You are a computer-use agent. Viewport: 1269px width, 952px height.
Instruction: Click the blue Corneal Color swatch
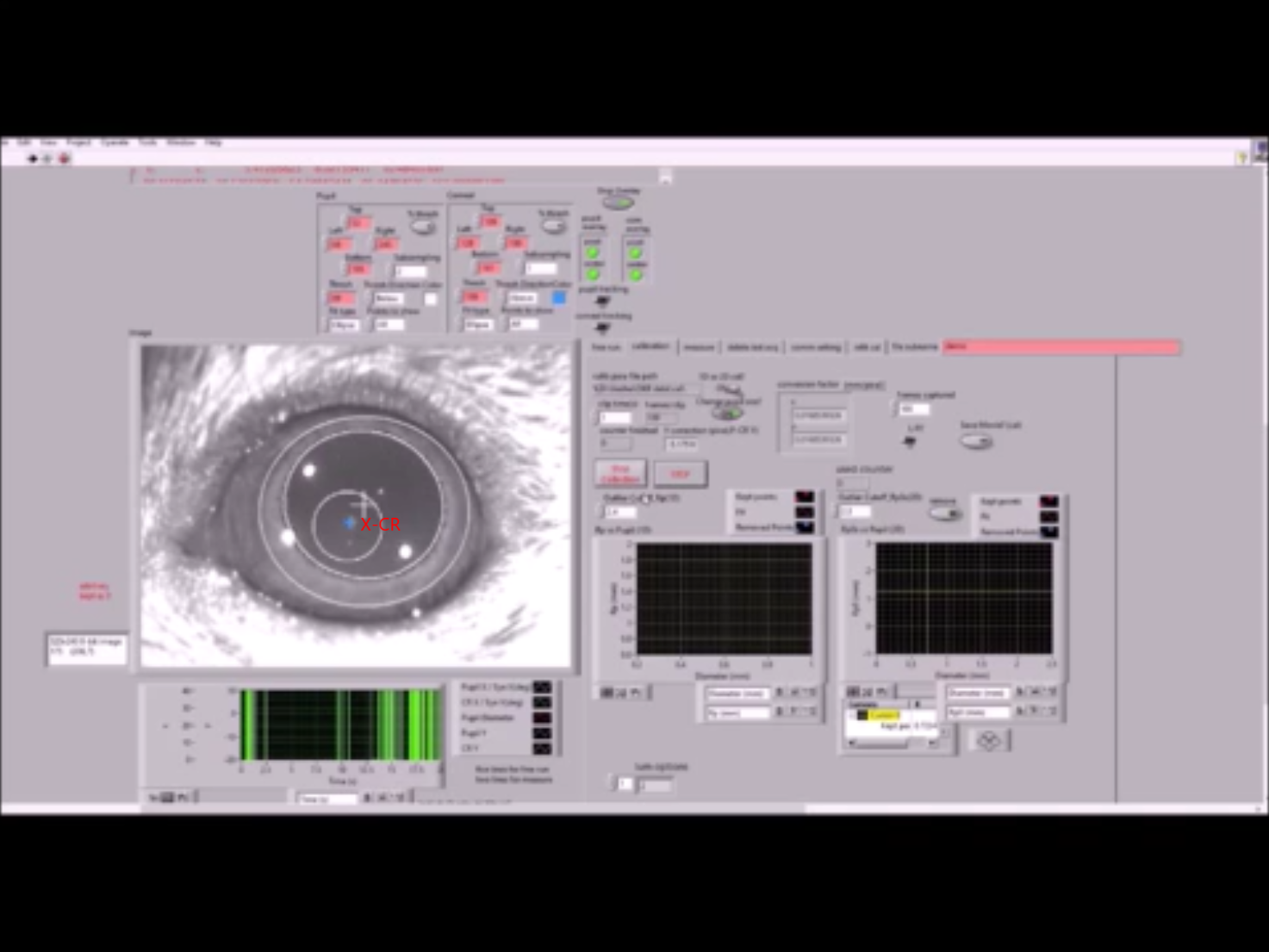(559, 298)
